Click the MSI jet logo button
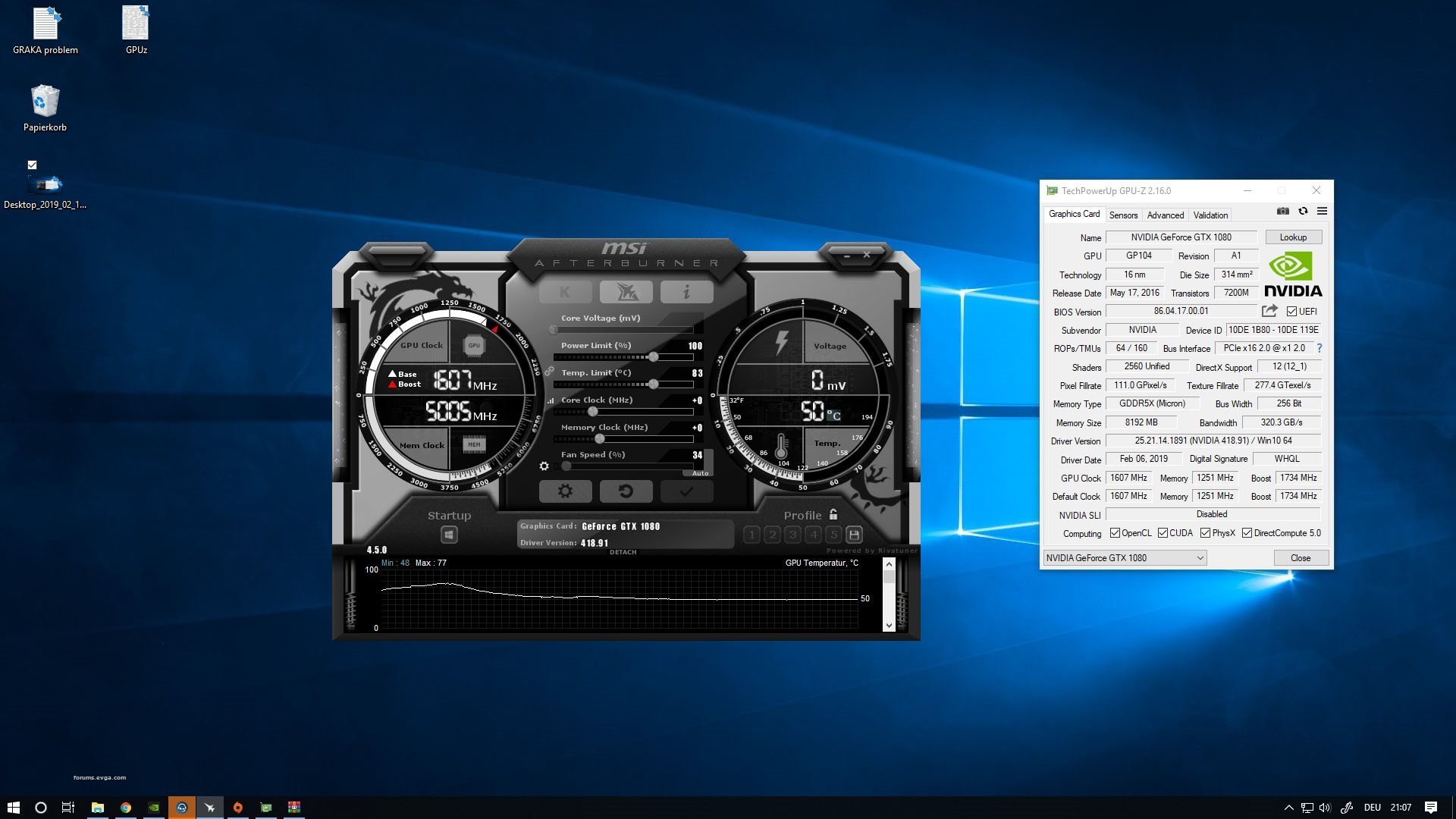The image size is (1456, 819). 626,292
